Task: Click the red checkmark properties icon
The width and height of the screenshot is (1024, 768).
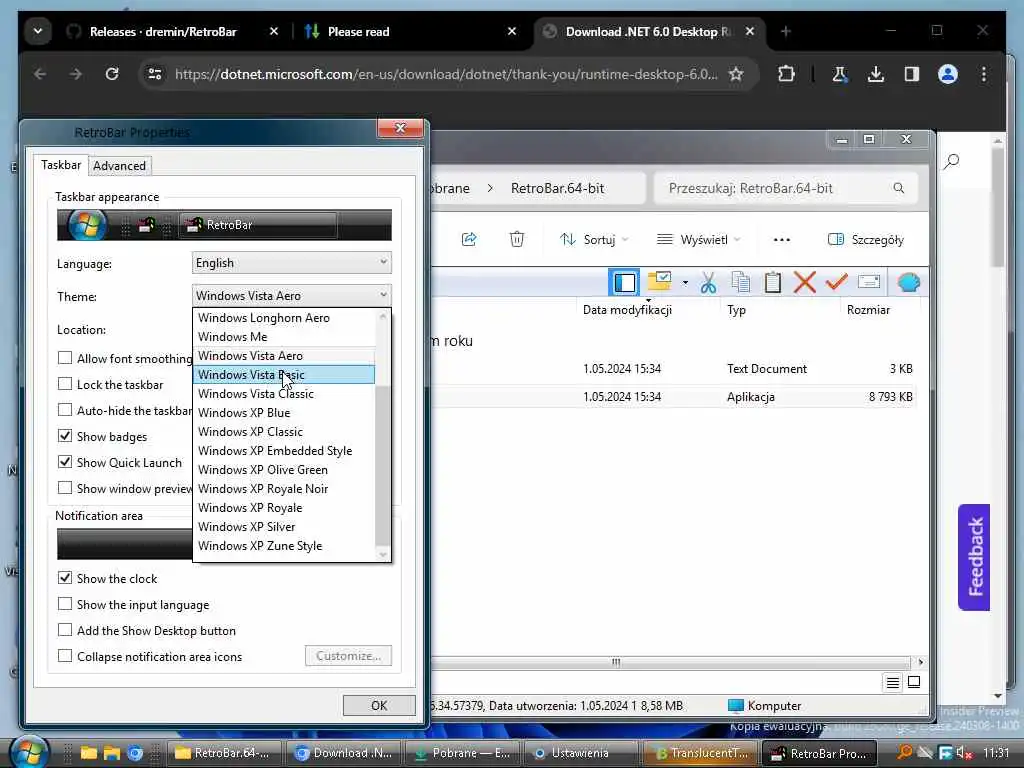Action: (x=837, y=281)
